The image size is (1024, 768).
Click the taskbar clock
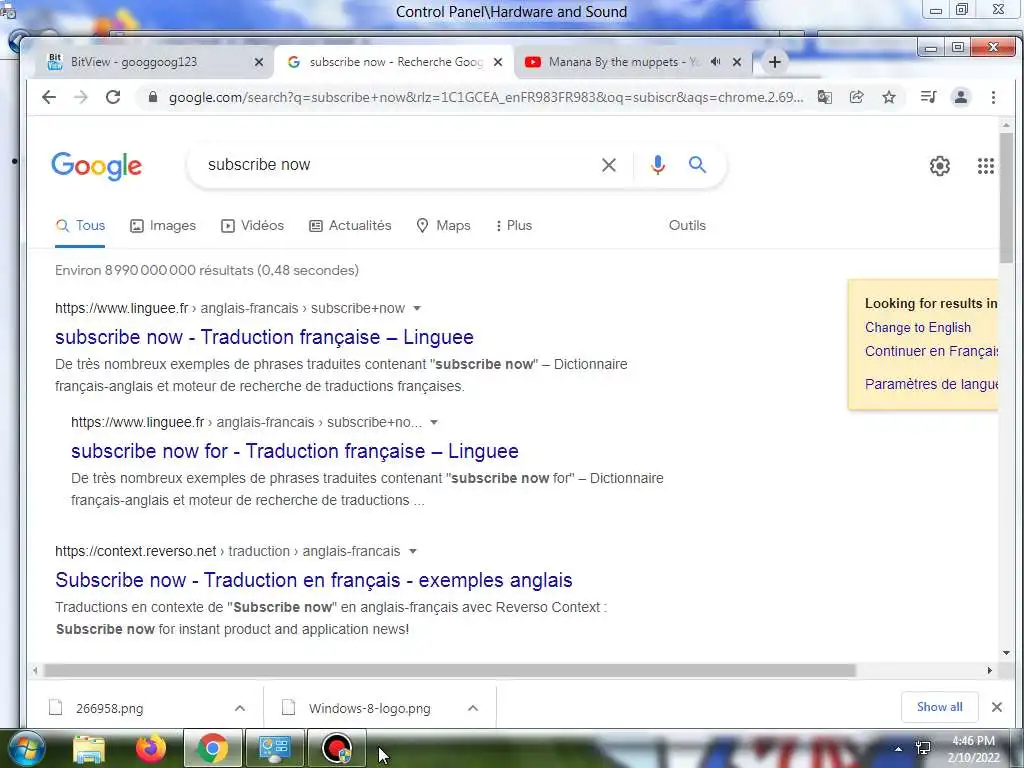tap(973, 749)
